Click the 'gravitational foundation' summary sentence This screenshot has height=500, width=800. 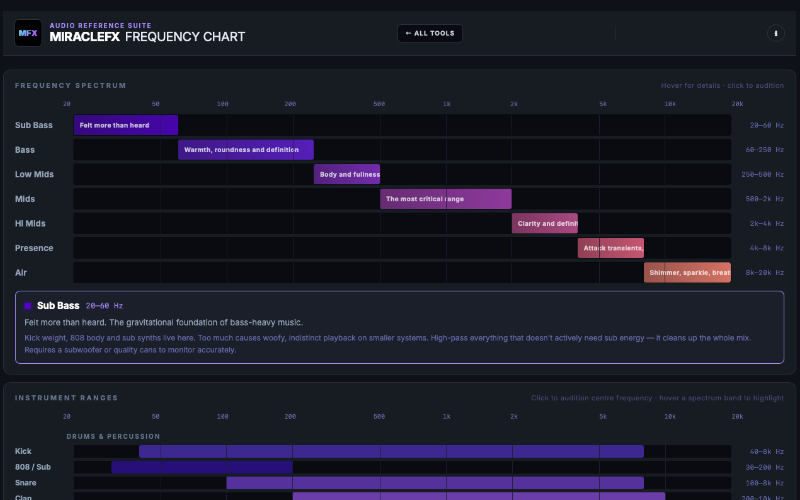164,322
